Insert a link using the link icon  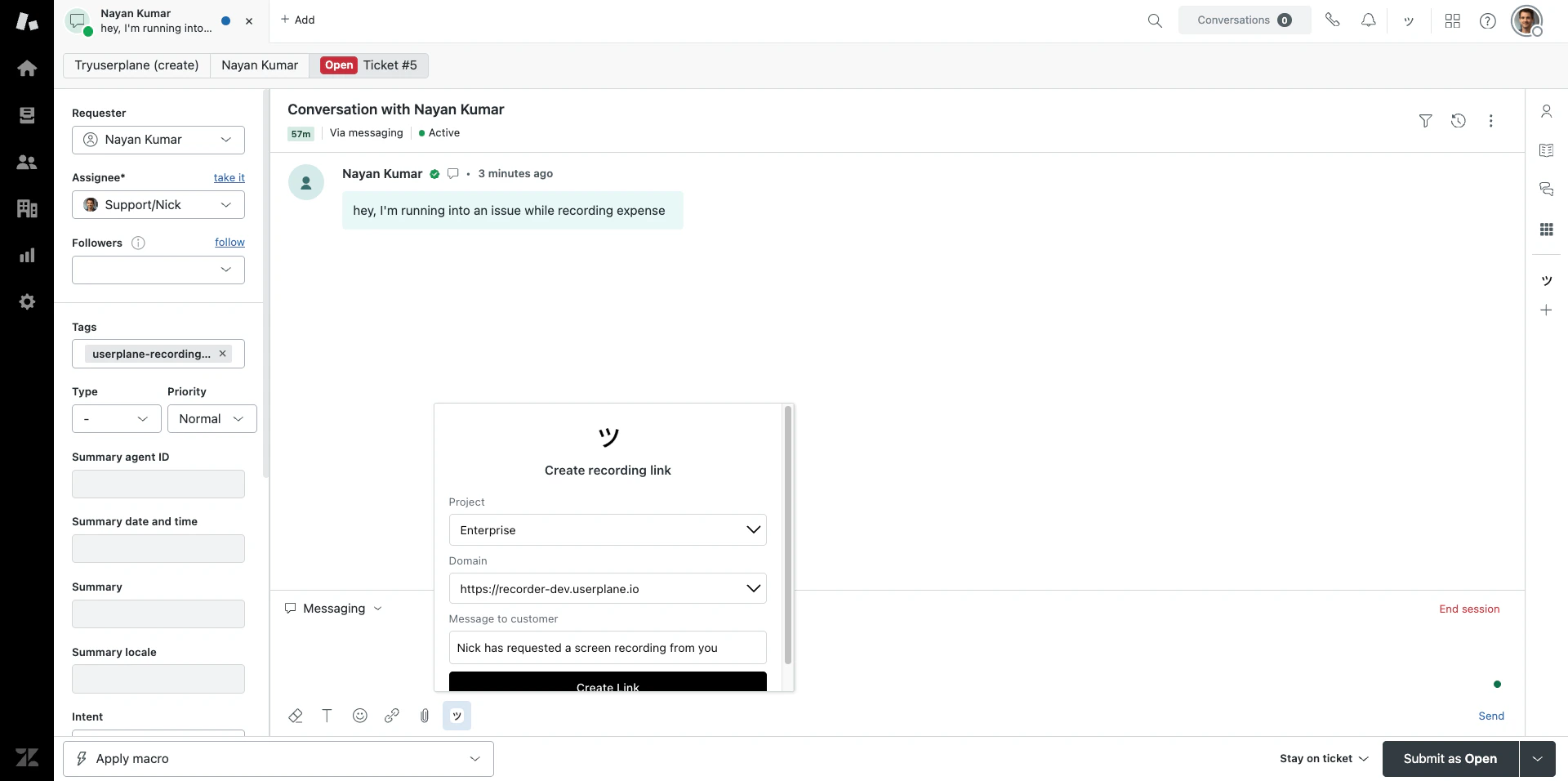click(x=392, y=716)
